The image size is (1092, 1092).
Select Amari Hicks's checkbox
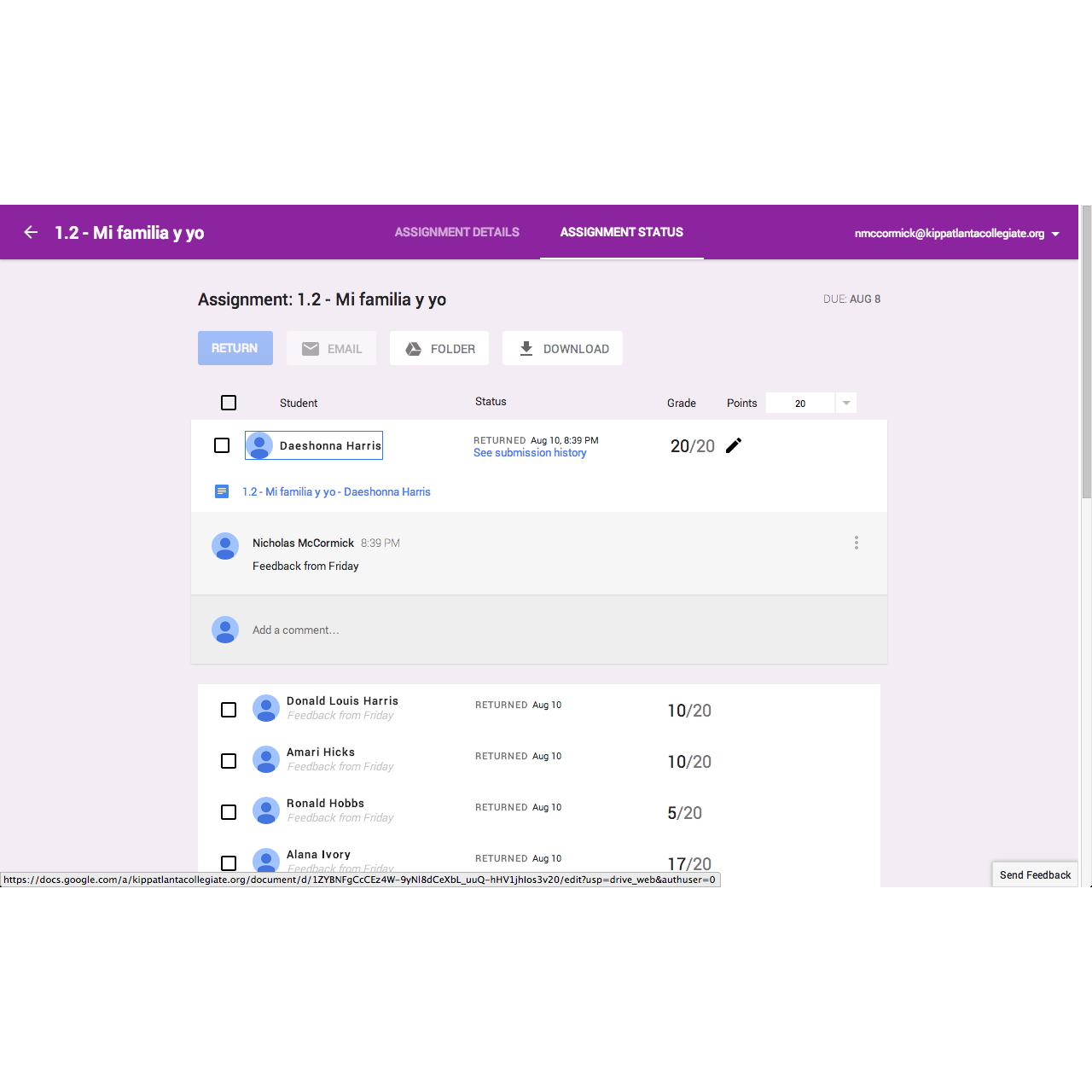click(x=229, y=761)
